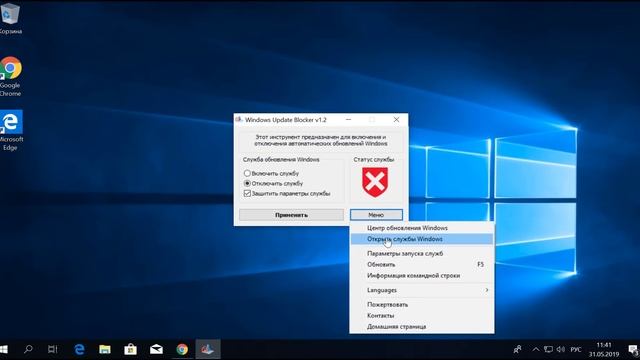This screenshot has height=360, width=640.
Task: Open the Action Center notifications icon
Action: point(633,350)
